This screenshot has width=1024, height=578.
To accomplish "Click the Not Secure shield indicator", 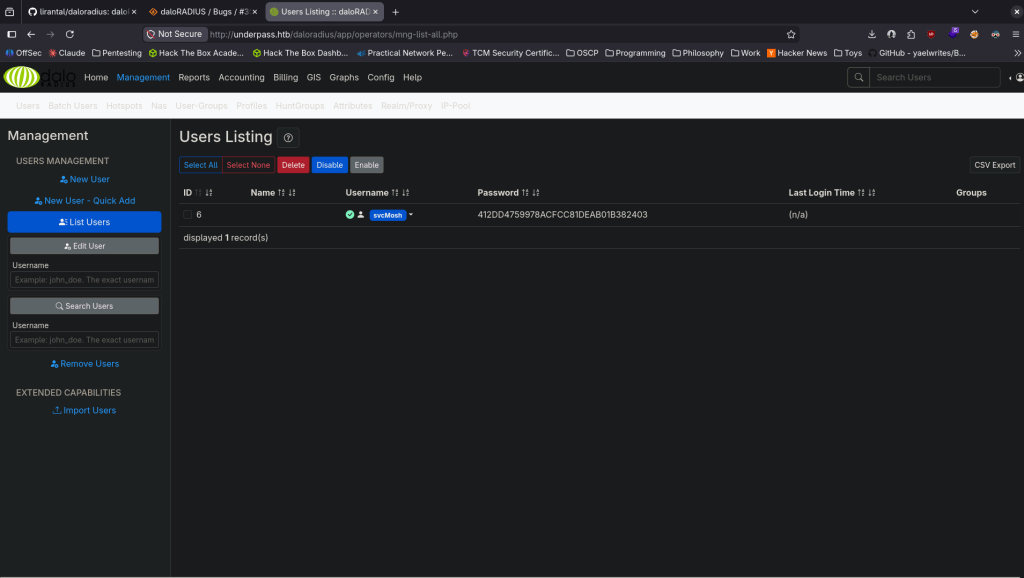I will pyautogui.click(x=150, y=34).
